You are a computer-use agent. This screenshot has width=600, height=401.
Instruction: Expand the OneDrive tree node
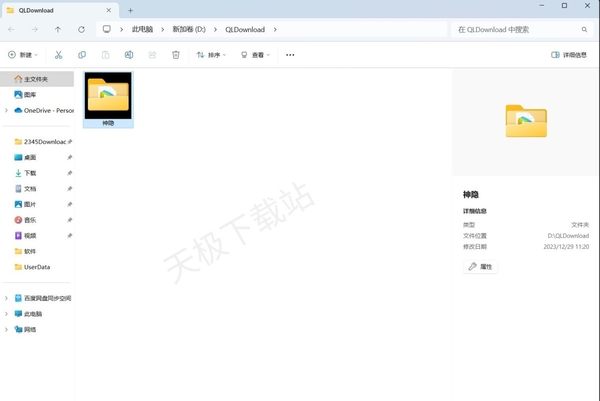pos(6,111)
